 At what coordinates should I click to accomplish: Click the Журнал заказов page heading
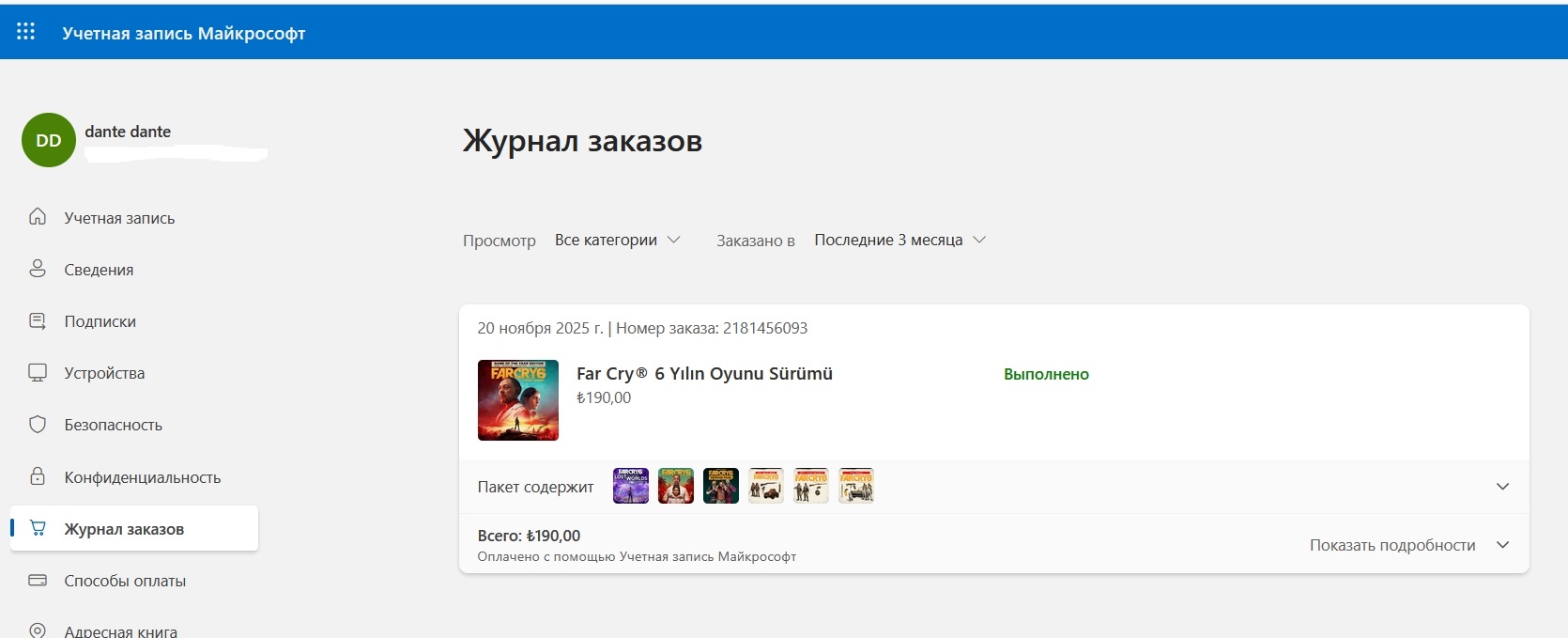point(582,141)
